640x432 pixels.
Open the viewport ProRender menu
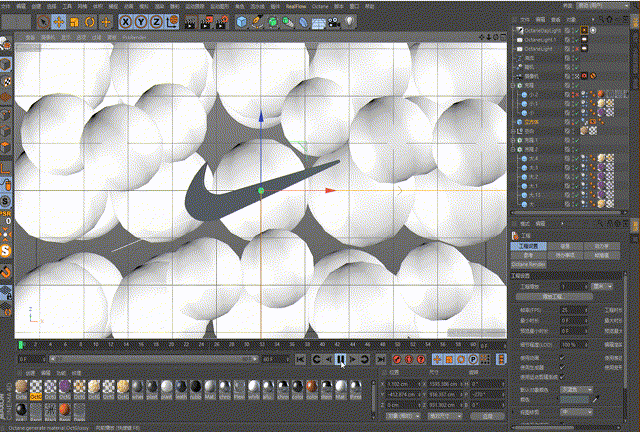[x=134, y=38]
